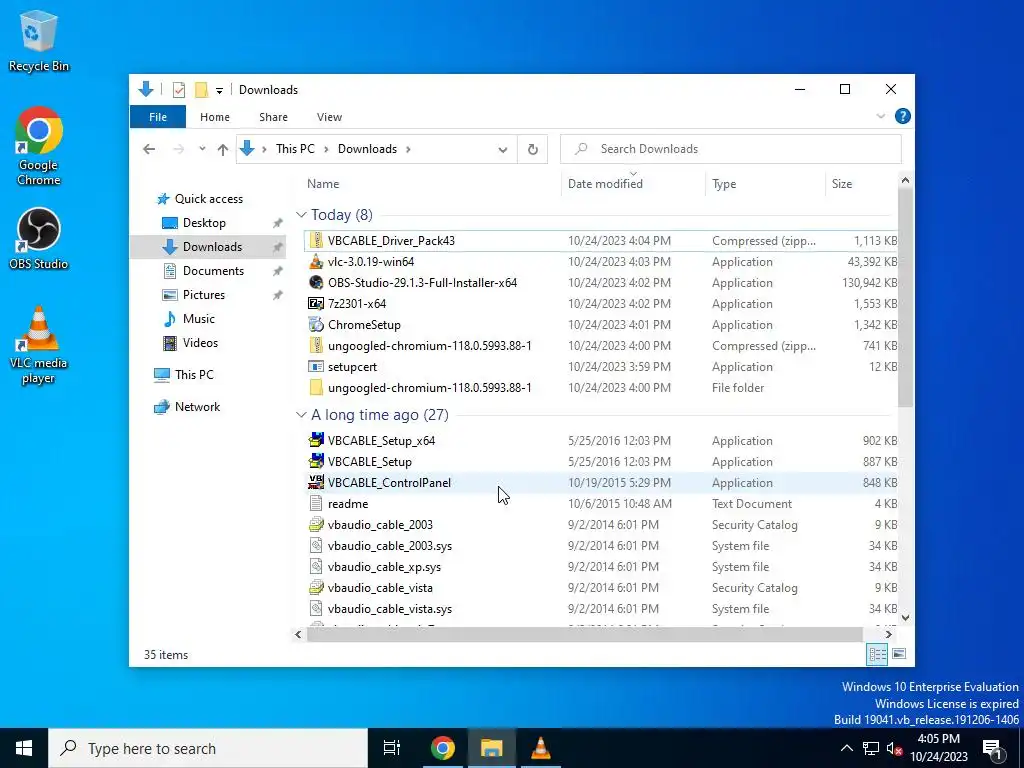The image size is (1024, 768).
Task: Go up one level with the Up arrow
Action: (x=223, y=150)
